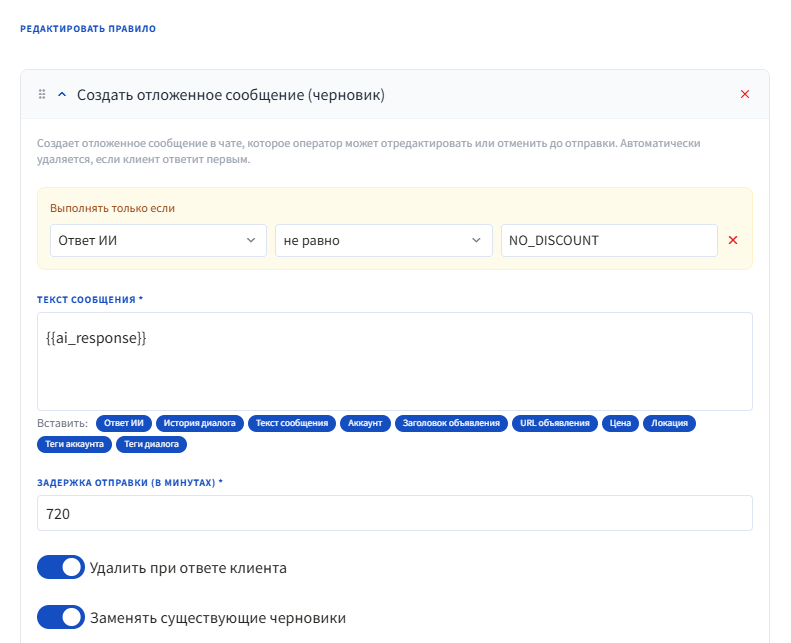Click the description text starting 'Создает отложенное сообщение'
The width and height of the screenshot is (791, 643).
tap(368, 151)
